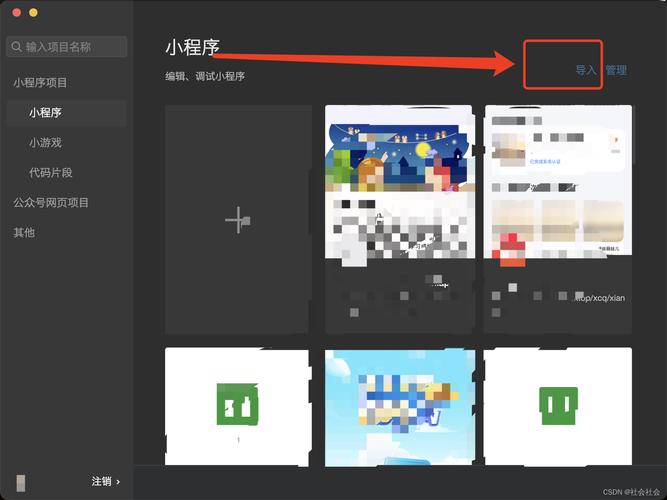
Task: Focus the project name search field
Action: coord(67,46)
